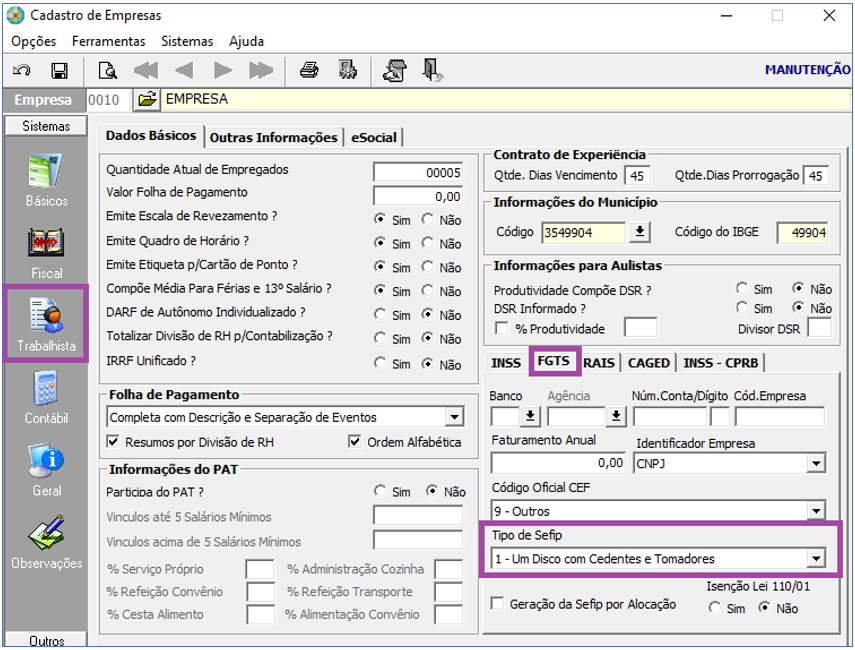This screenshot has height=650, width=855.
Task: Switch to RAIS tab
Action: point(599,363)
